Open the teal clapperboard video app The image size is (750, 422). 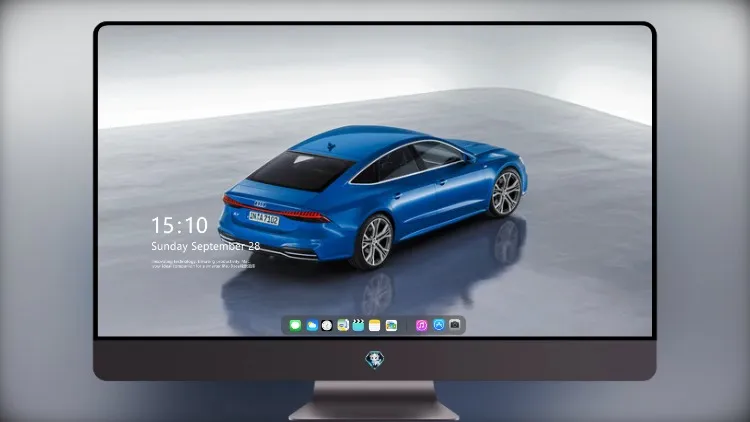(358, 325)
